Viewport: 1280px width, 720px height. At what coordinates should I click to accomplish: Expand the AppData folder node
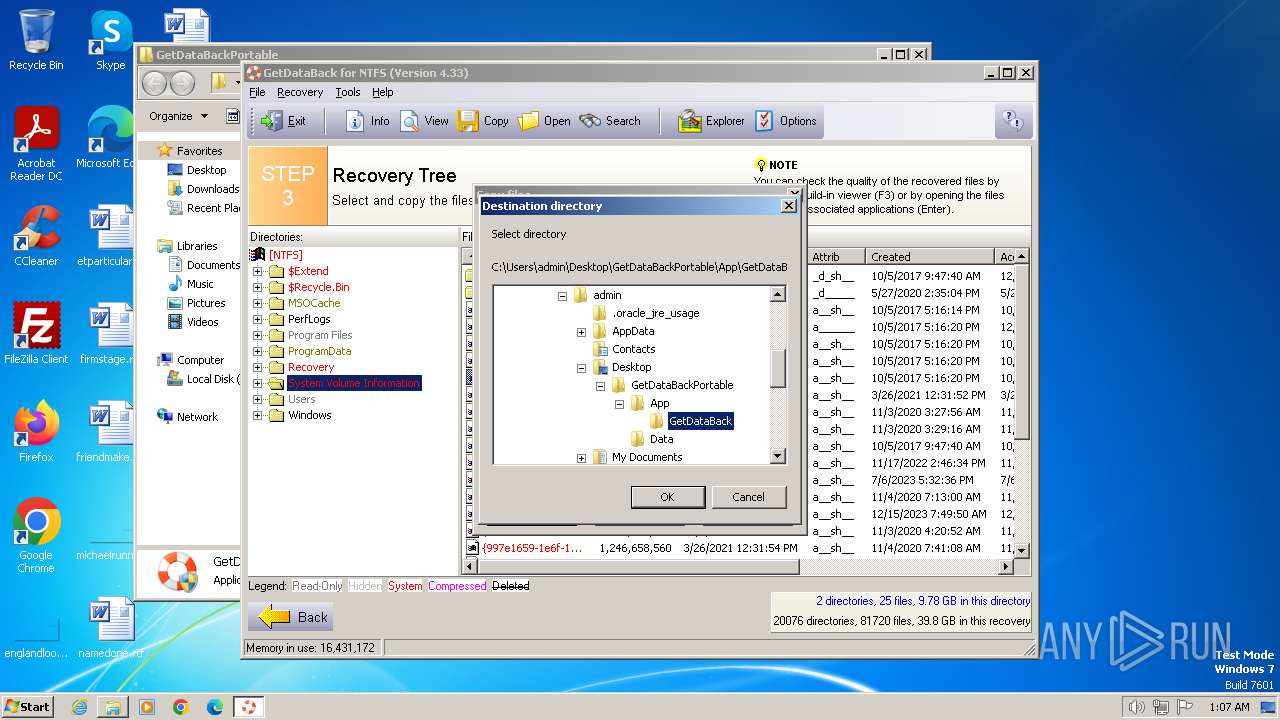click(581, 331)
